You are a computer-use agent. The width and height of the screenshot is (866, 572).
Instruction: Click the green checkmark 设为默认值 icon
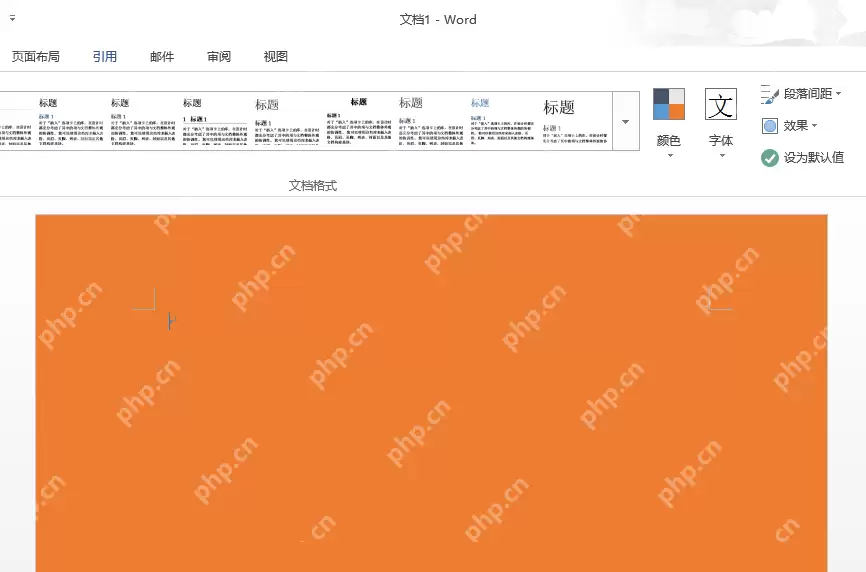point(769,158)
